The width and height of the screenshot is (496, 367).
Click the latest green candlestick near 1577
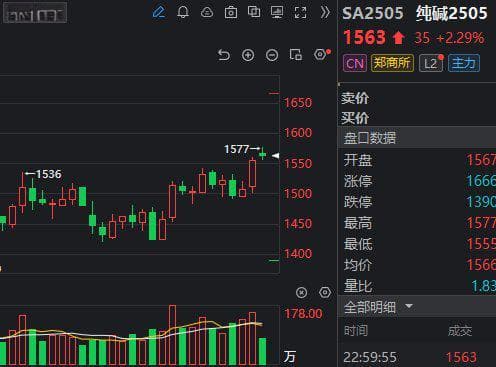click(x=263, y=153)
